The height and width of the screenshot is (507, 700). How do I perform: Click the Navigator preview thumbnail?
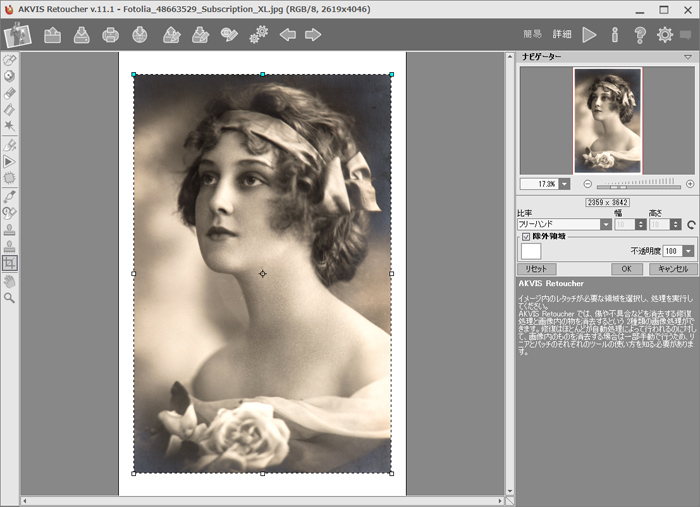coord(608,121)
